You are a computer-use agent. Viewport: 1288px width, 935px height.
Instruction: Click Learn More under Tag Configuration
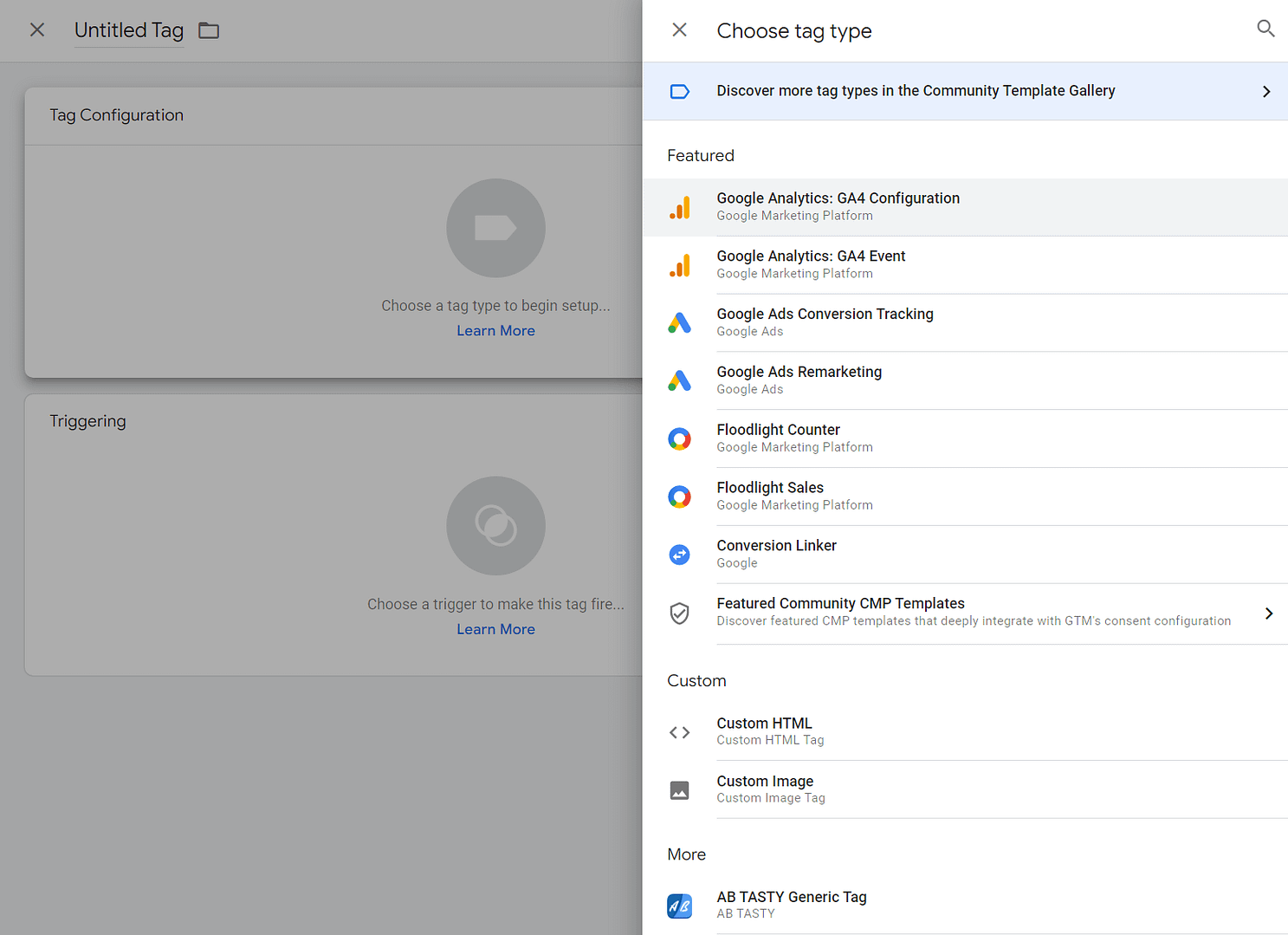[495, 330]
